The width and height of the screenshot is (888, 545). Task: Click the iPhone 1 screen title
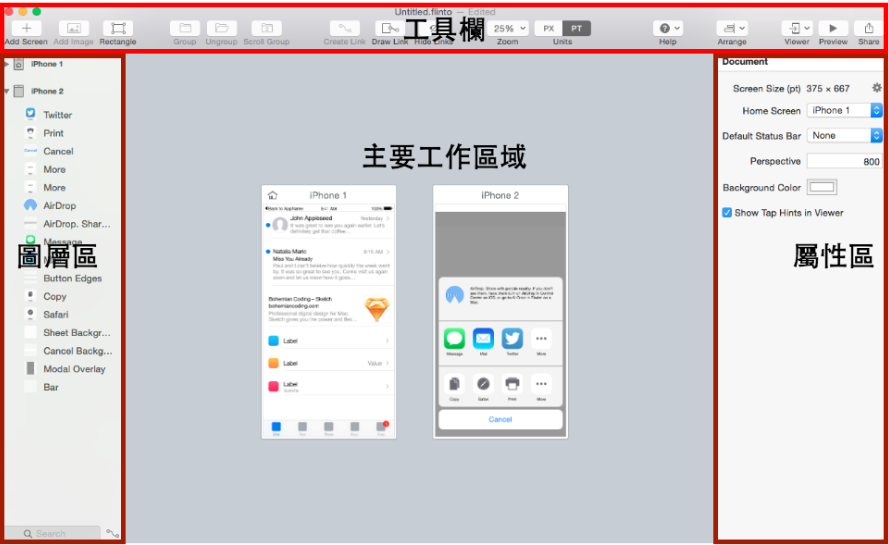[x=328, y=195]
